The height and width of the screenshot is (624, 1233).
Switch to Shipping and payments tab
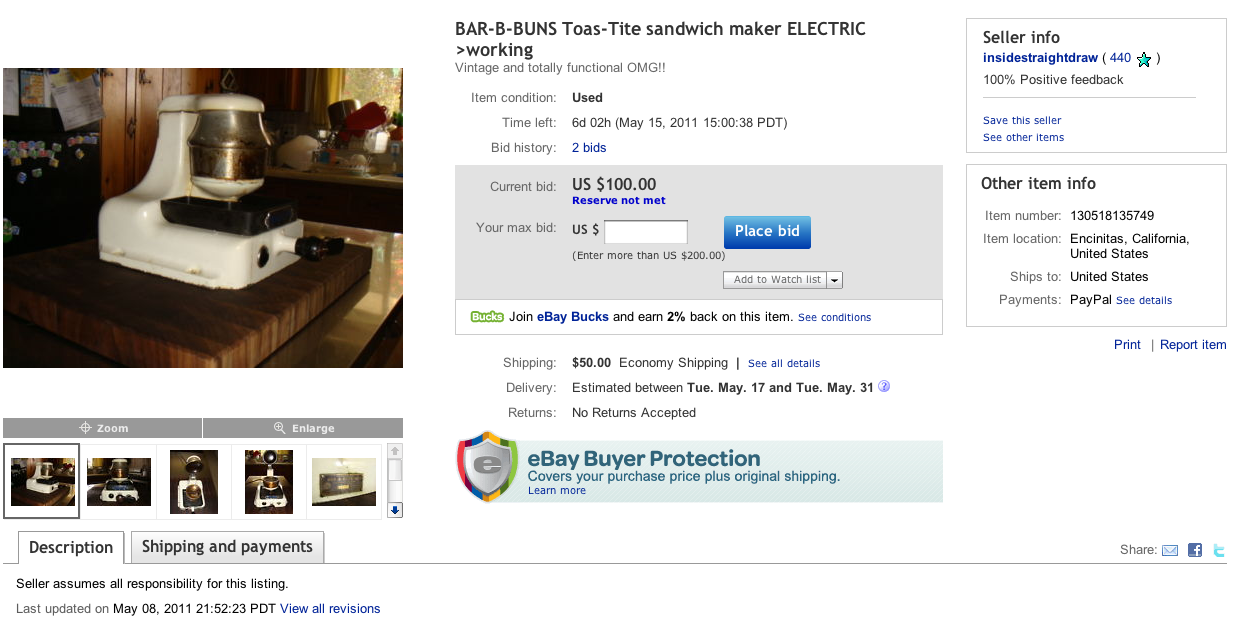227,547
